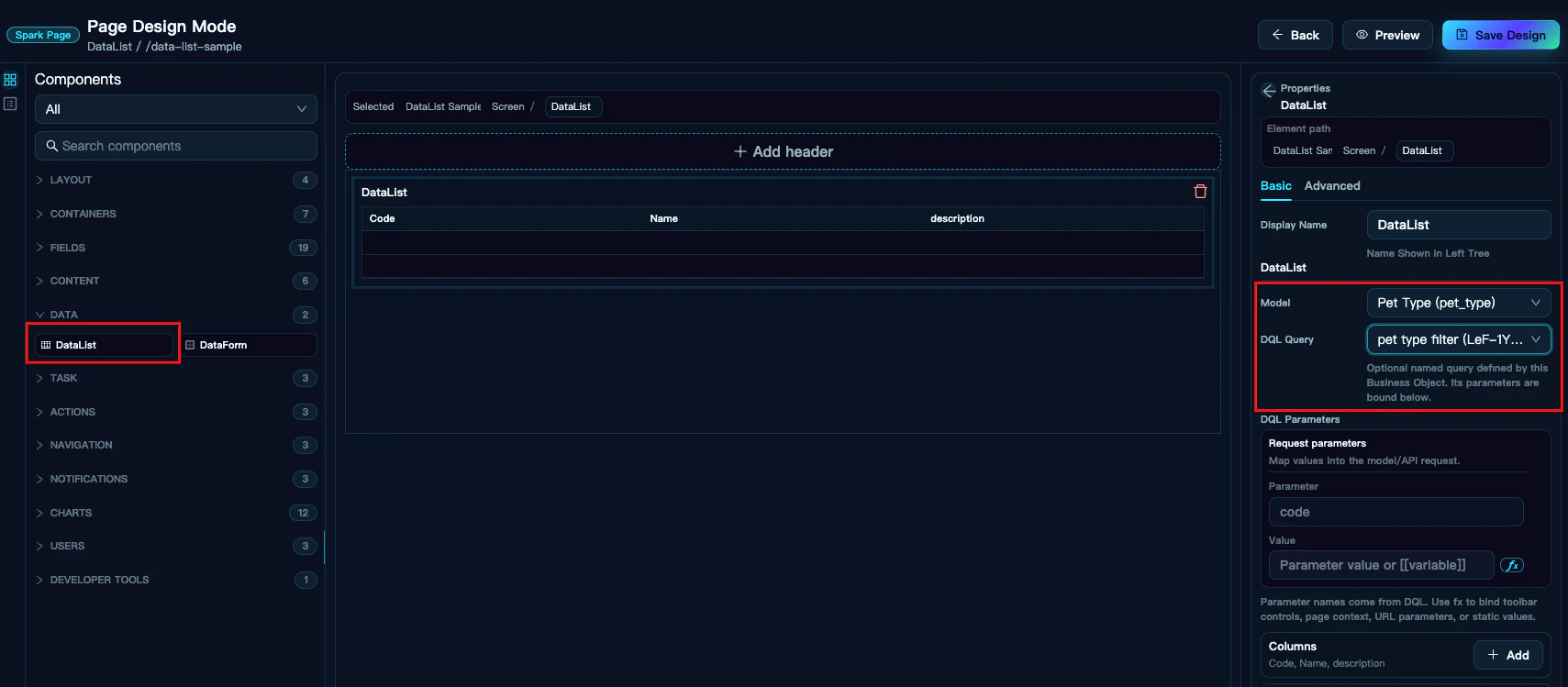Image resolution: width=1568 pixels, height=687 pixels.
Task: Open the components grid icon in left rail
Action: click(10, 80)
